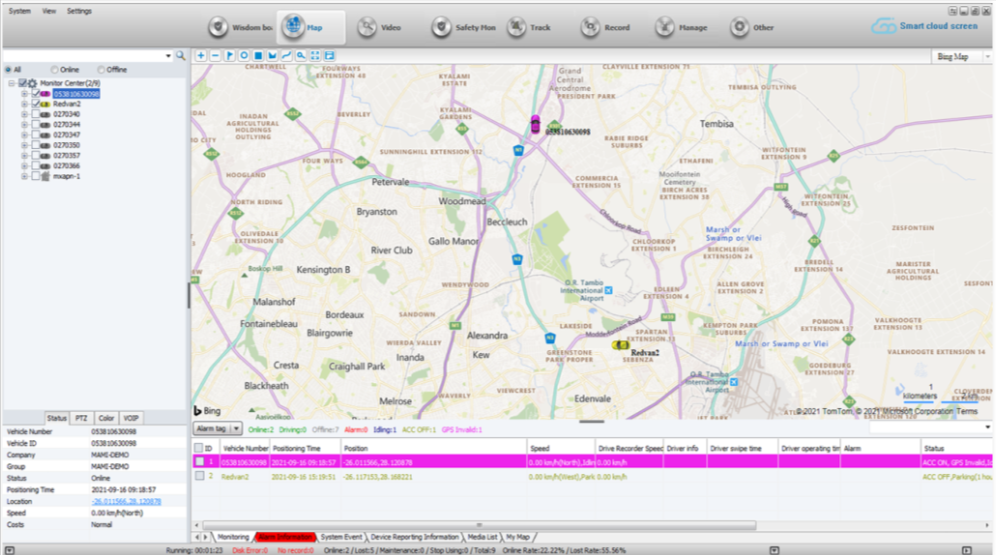Uncheck the Redvan2 vehicle checkbox

(x=36, y=103)
